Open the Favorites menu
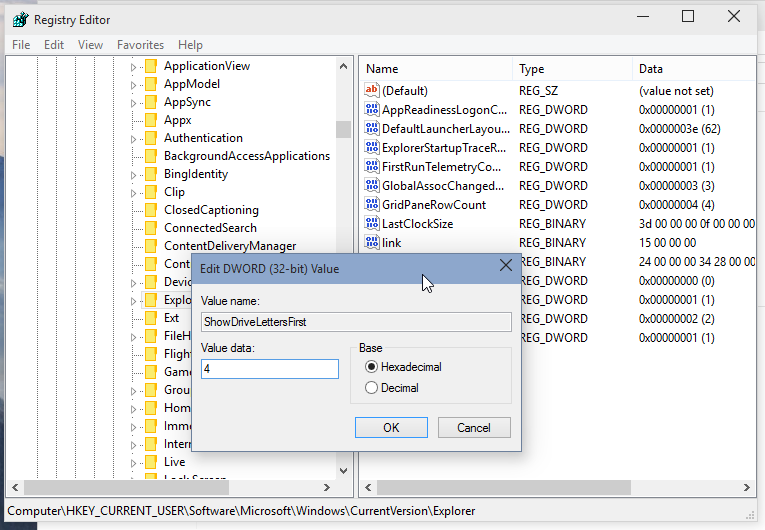The height and width of the screenshot is (530, 765). coord(141,45)
